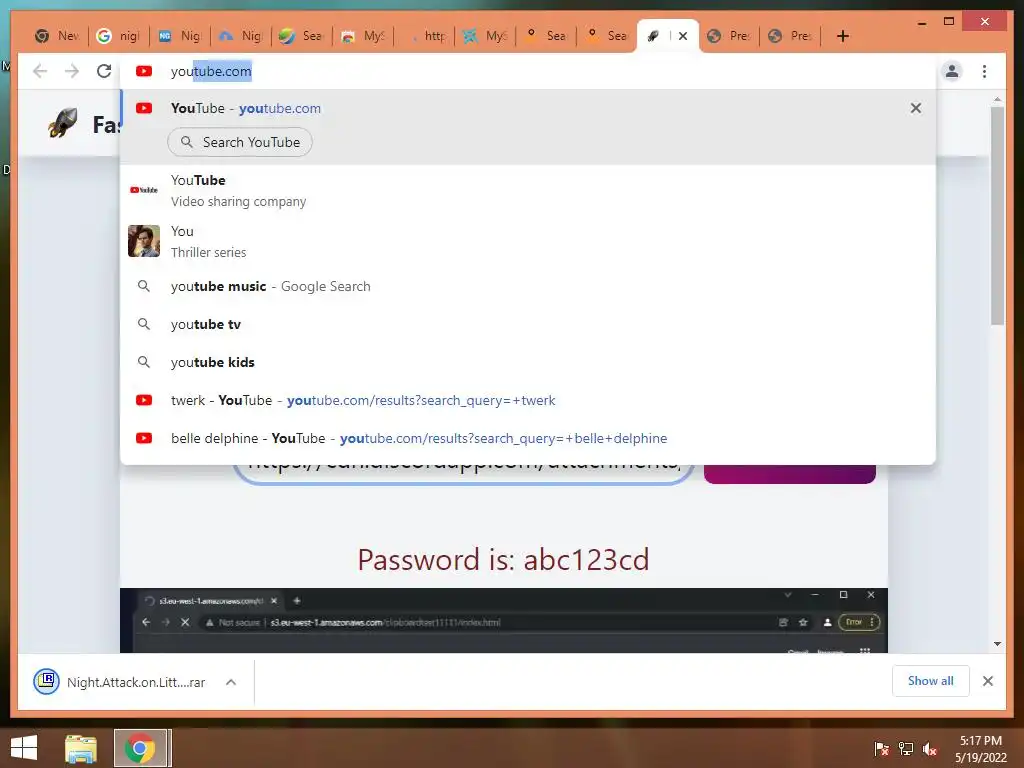Screen dimensions: 1024x768
Task: Choose youtube tv search suggestion
Action: pyautogui.click(x=528, y=324)
